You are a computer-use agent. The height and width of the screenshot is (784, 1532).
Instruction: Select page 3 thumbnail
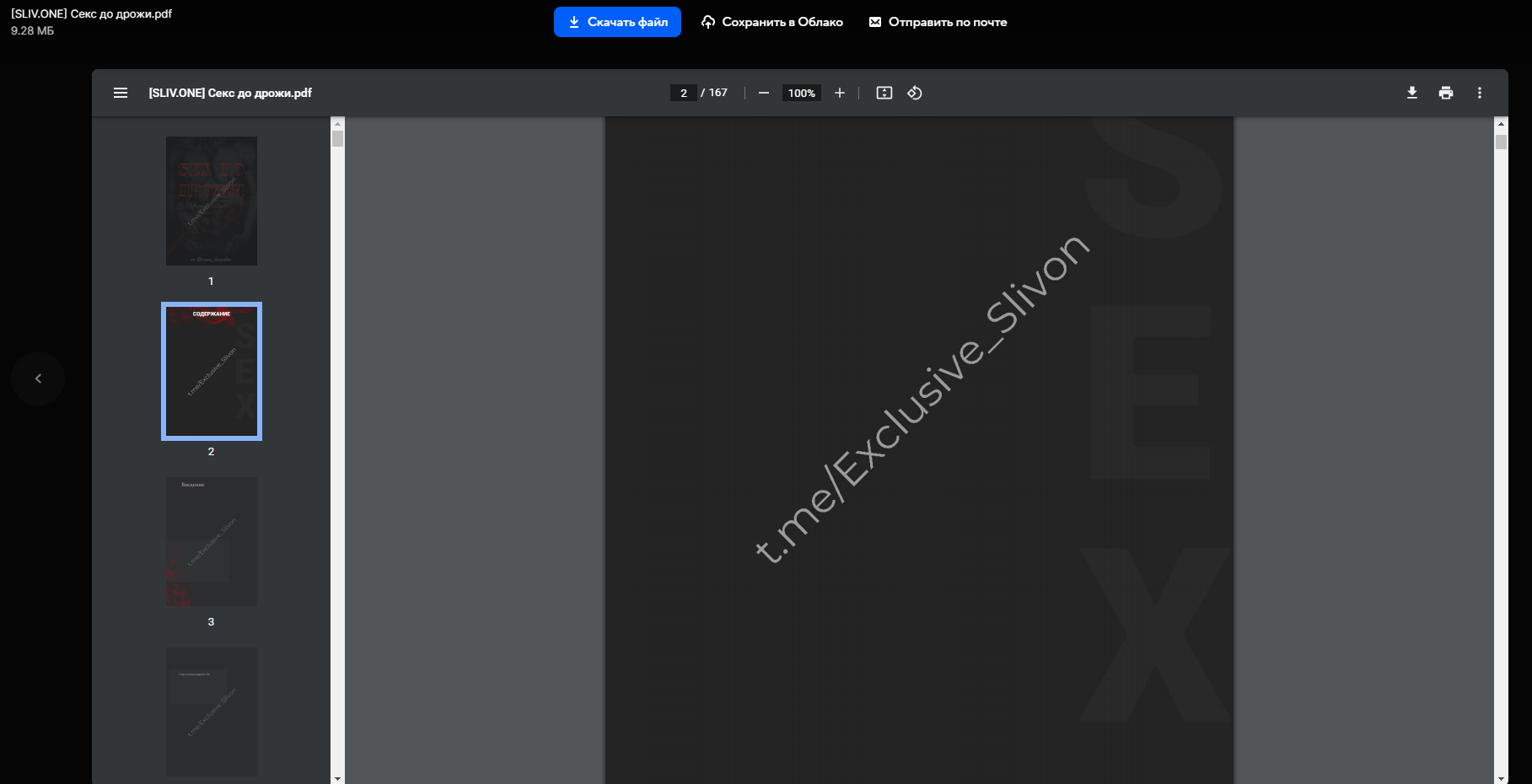pyautogui.click(x=212, y=541)
